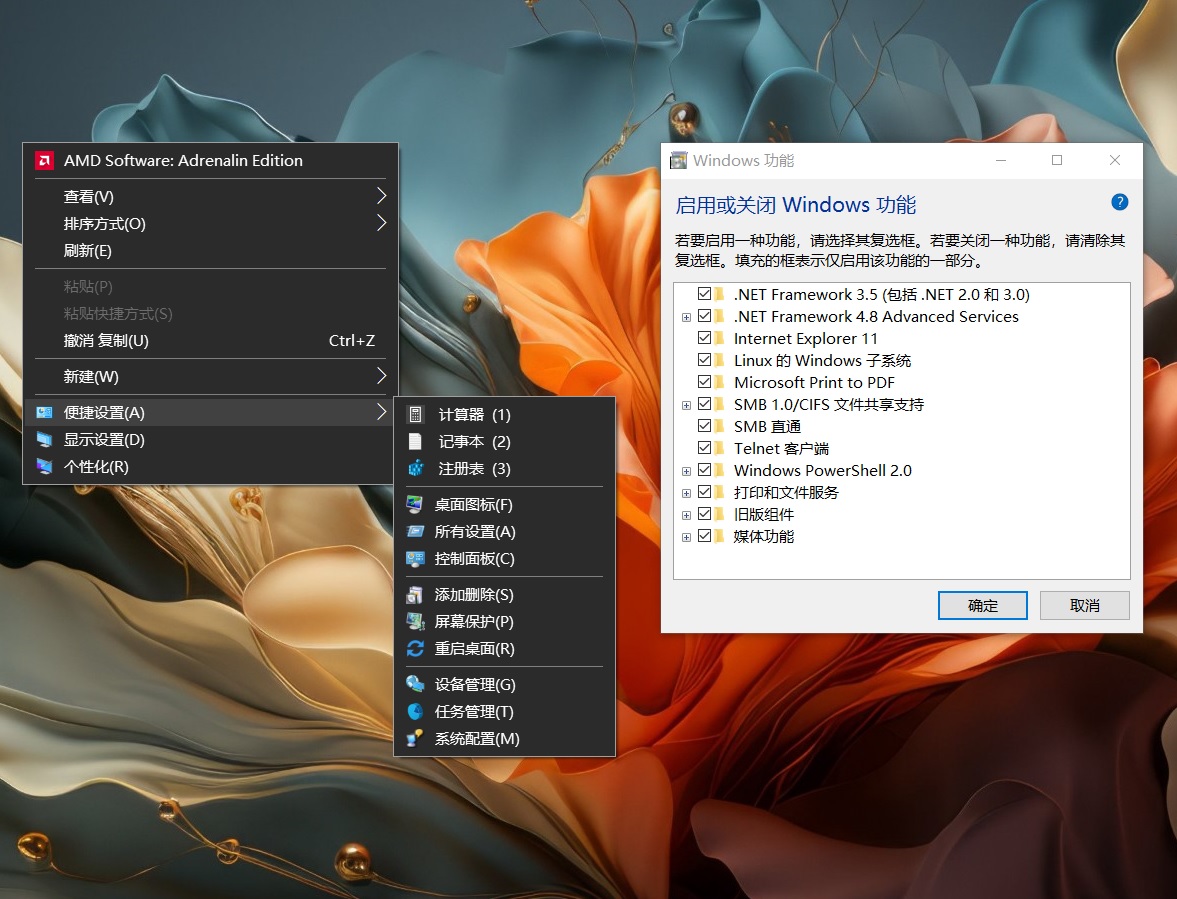Select the .NET Framework 4.8 Advanced Services label
This screenshot has width=1177, height=899.
(x=876, y=317)
